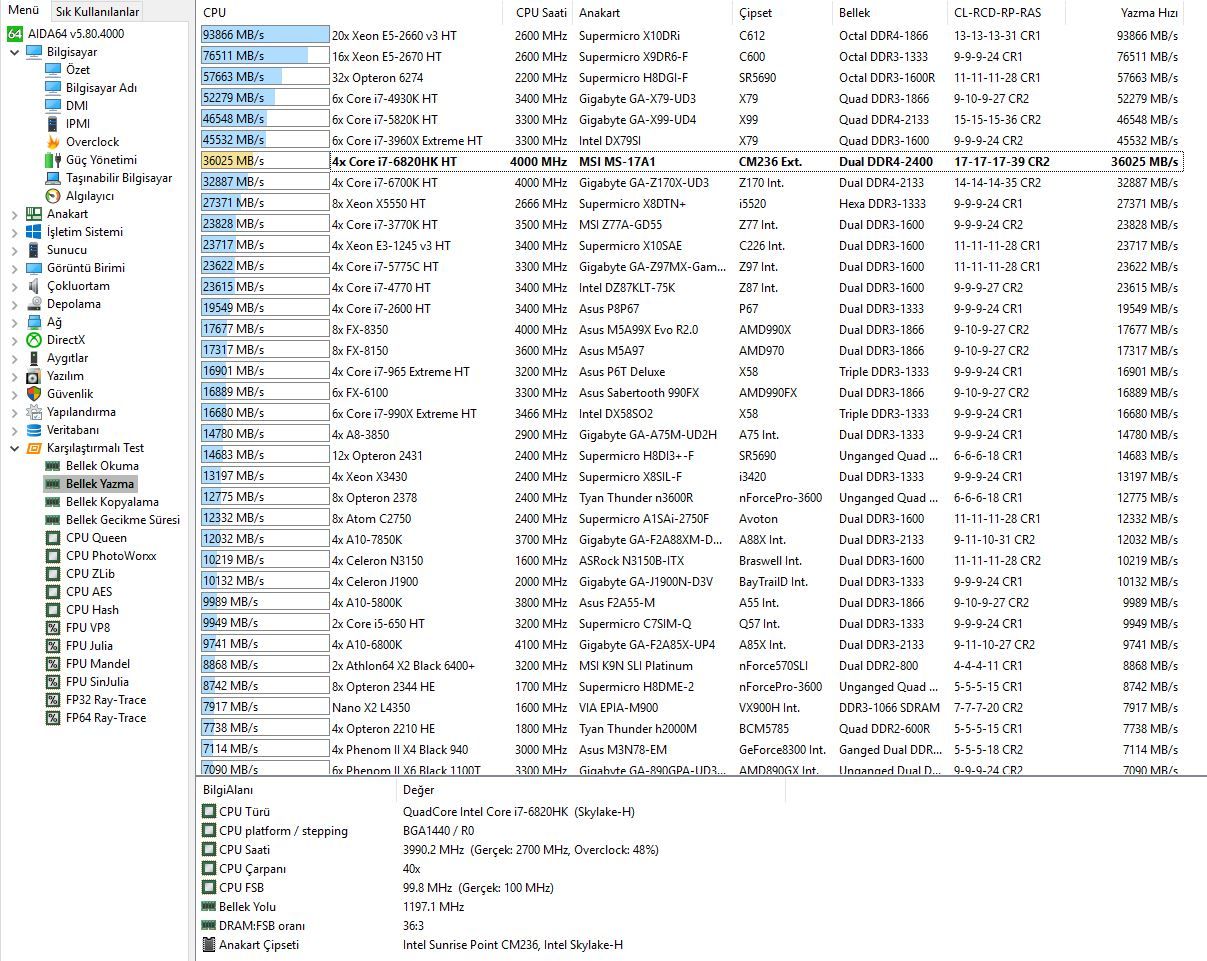Expand the Anakart tree node
The width and height of the screenshot is (1207, 961).
click(14, 214)
